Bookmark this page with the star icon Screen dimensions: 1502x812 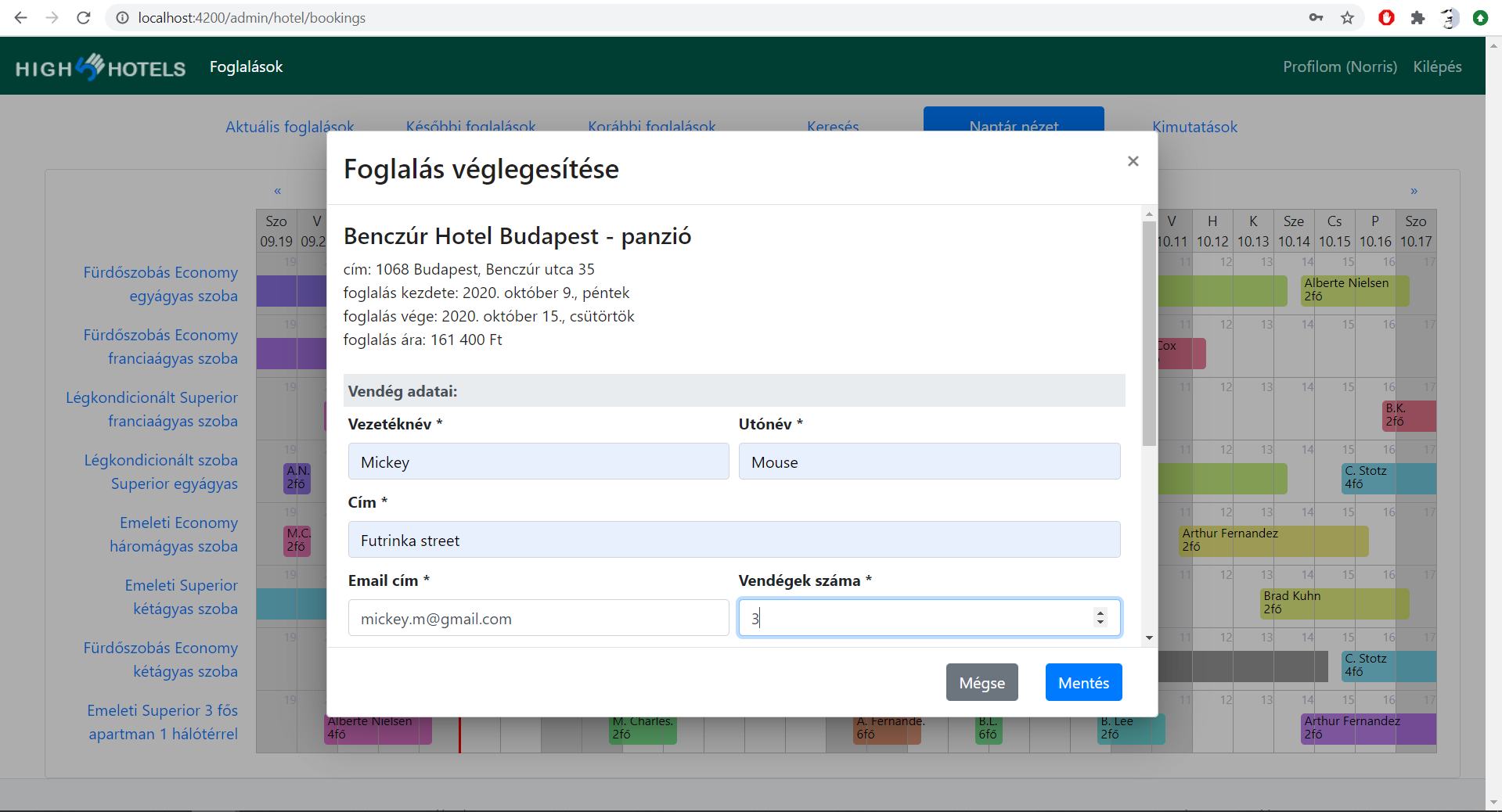point(1347,17)
